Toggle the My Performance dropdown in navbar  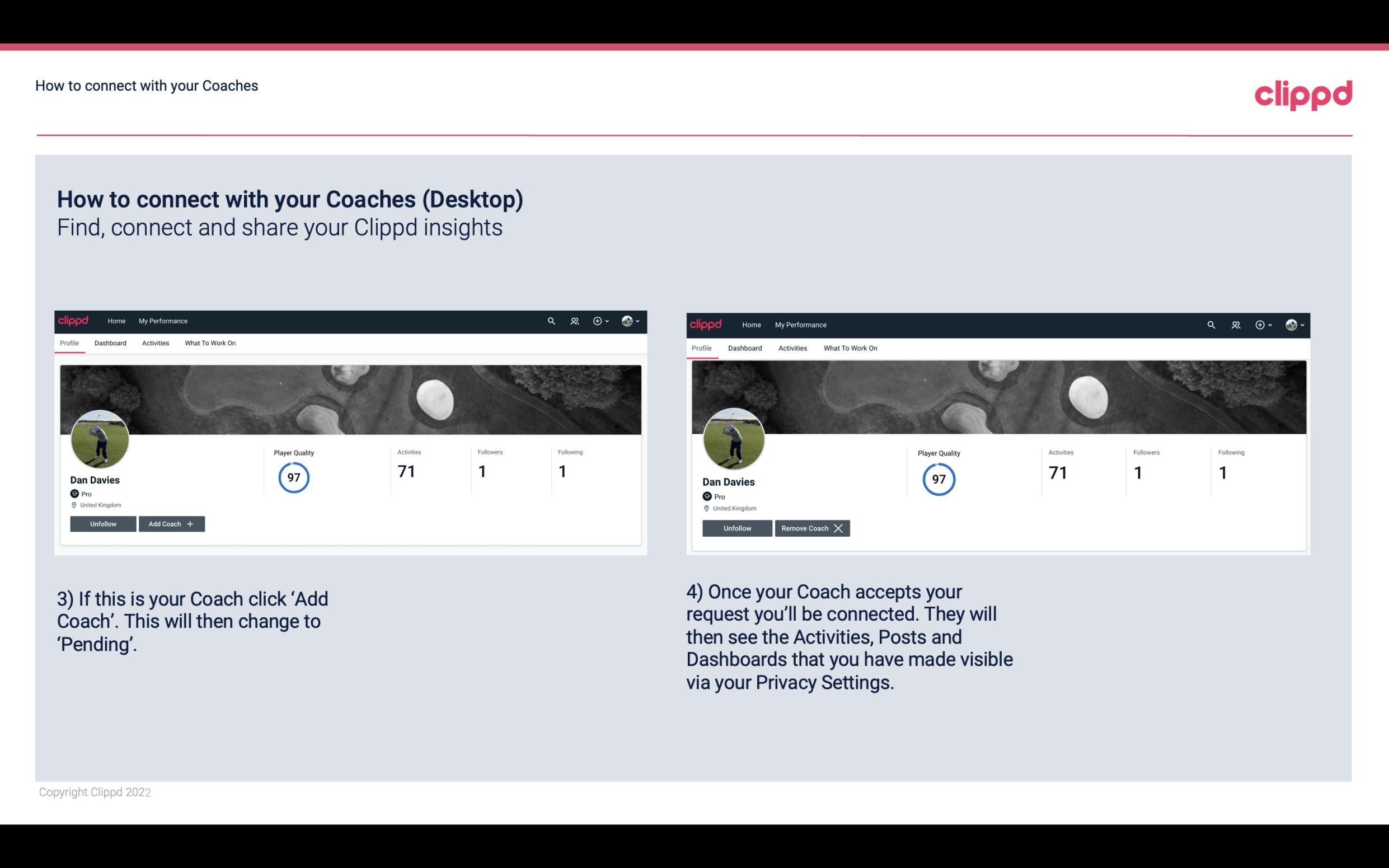[162, 320]
